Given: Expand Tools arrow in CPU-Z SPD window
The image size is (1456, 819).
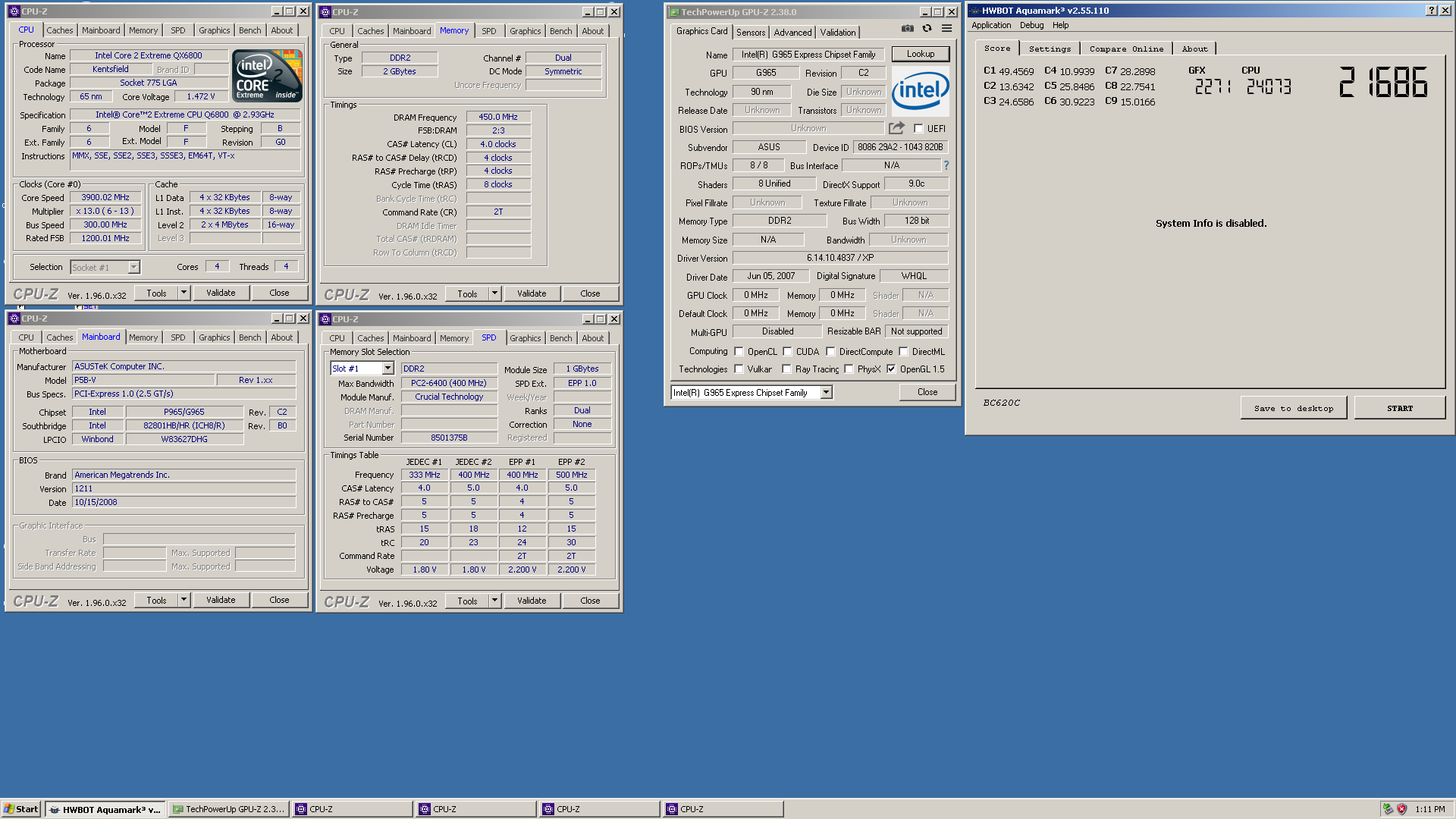Looking at the screenshot, I should tap(494, 601).
